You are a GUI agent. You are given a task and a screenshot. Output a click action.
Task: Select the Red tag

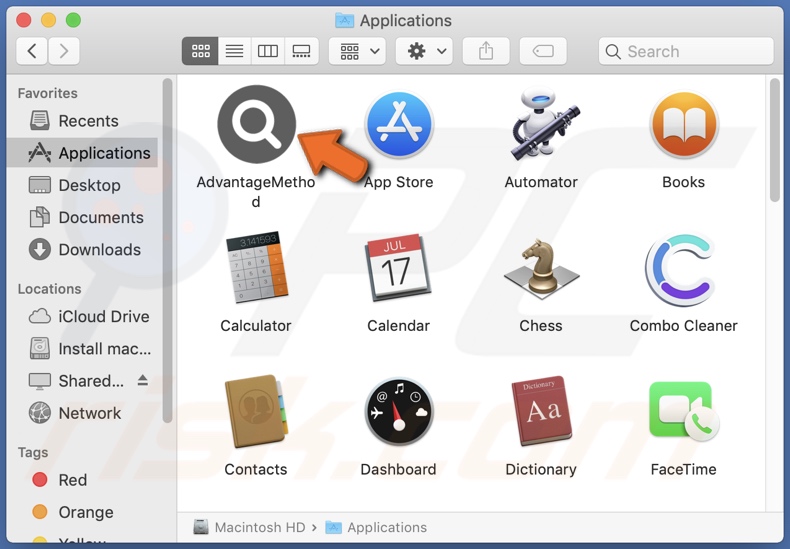click(x=83, y=479)
